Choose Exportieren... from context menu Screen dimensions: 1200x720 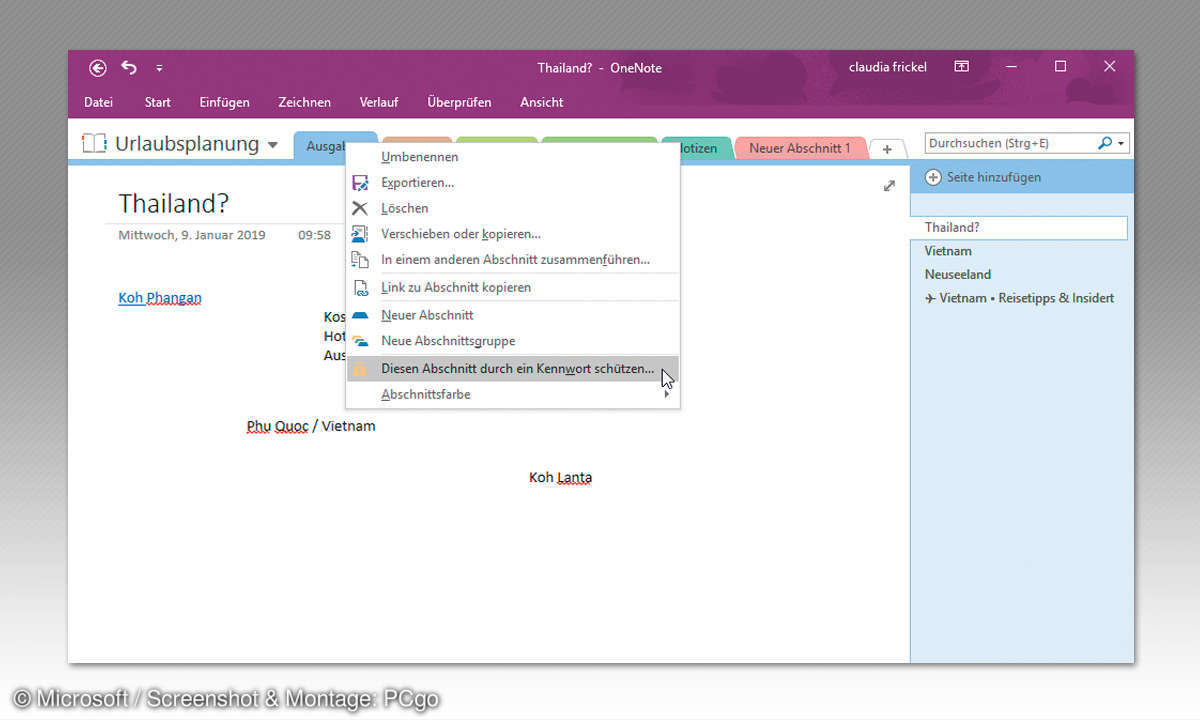tap(512, 183)
